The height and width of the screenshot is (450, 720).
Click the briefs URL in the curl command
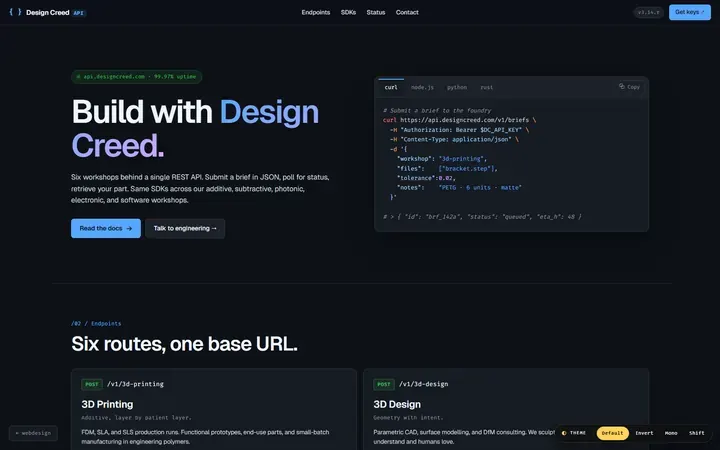point(464,120)
